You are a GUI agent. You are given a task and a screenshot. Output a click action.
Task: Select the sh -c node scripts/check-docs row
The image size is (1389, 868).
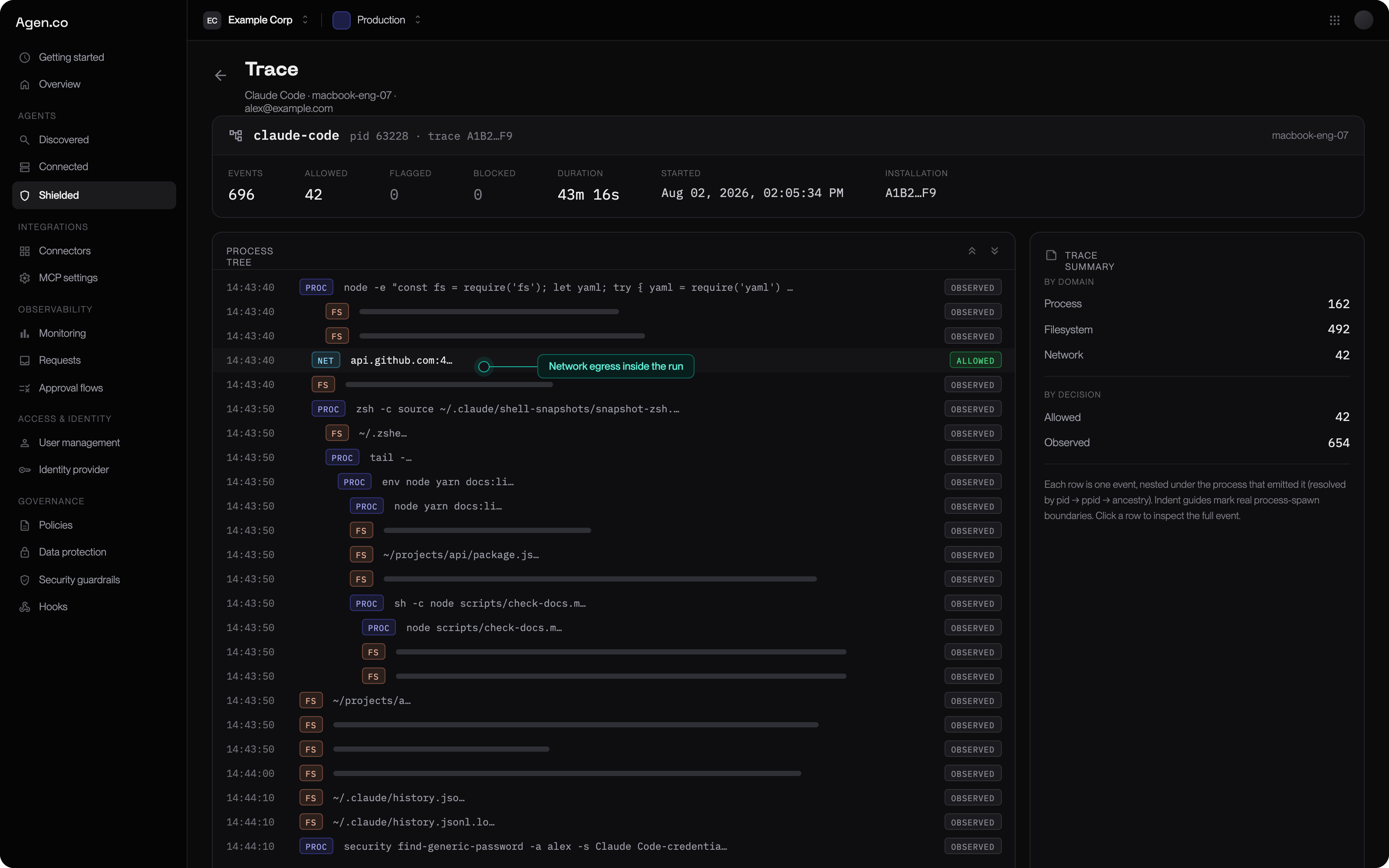coord(614,603)
